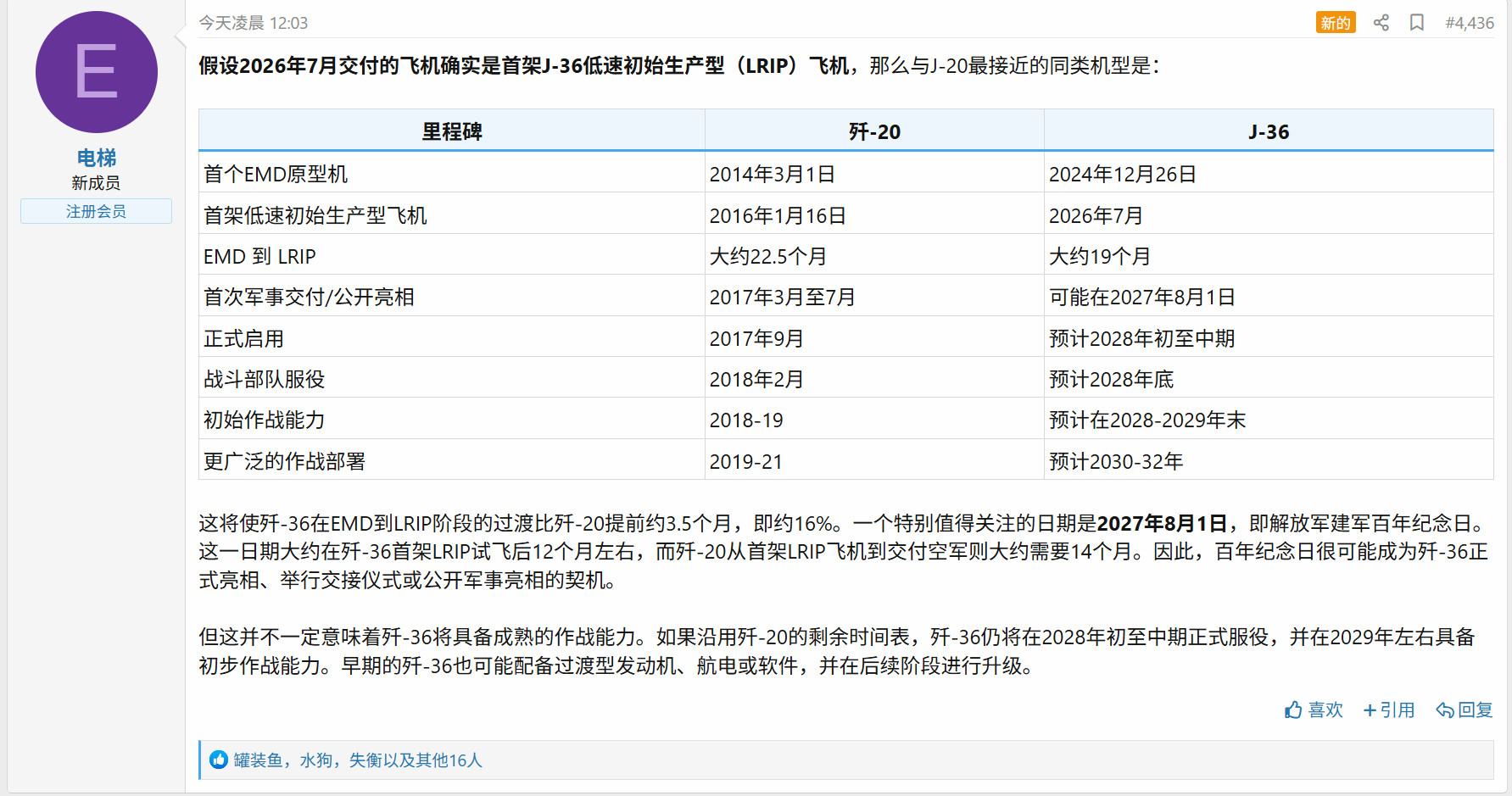Bookmark this post with the bookmark icon
Viewport: 1512px width, 796px height.
pos(1417,23)
